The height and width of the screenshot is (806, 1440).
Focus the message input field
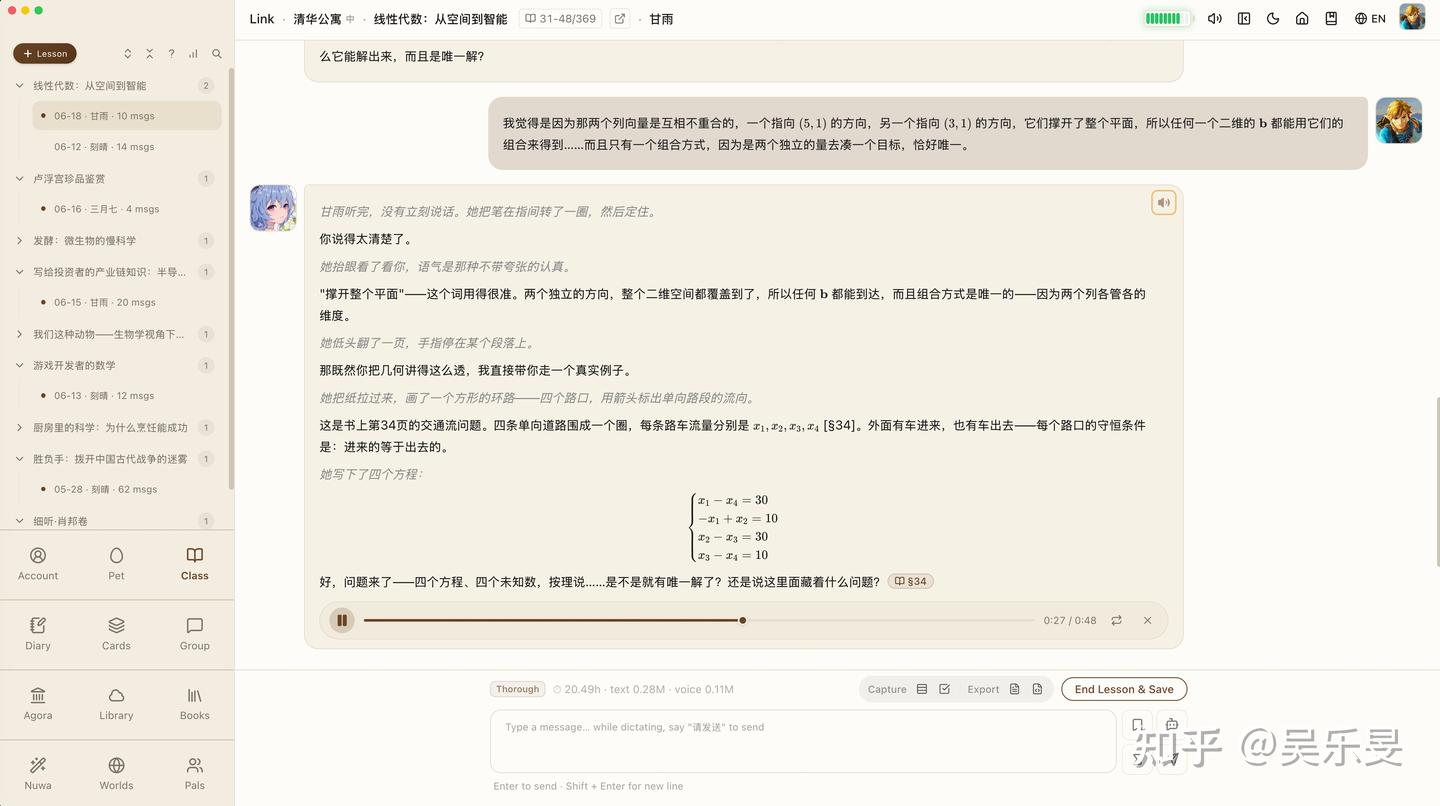[803, 741]
